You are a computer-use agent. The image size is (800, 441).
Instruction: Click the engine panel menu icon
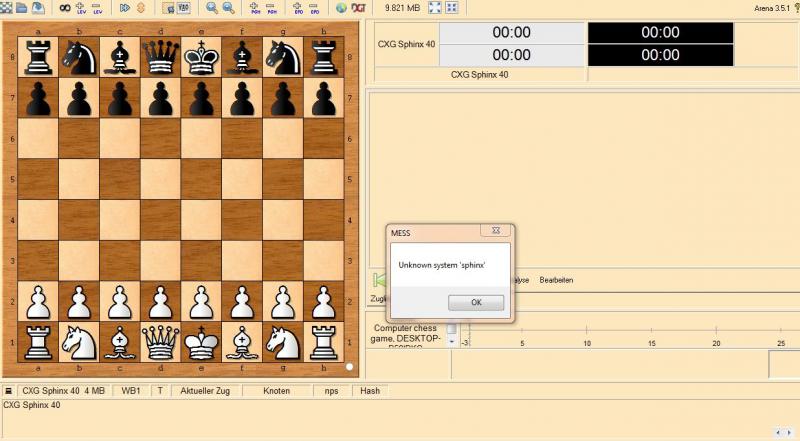[x=8, y=391]
